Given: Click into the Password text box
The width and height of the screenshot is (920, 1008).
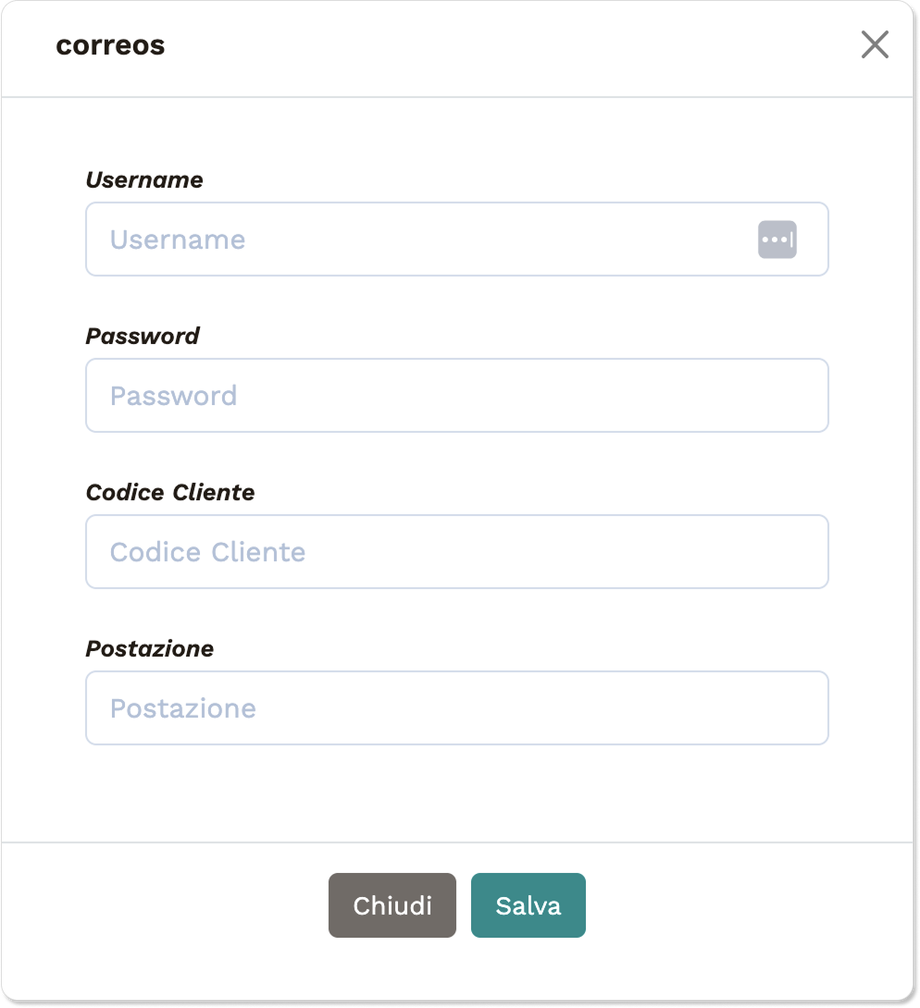Looking at the screenshot, I should [457, 396].
